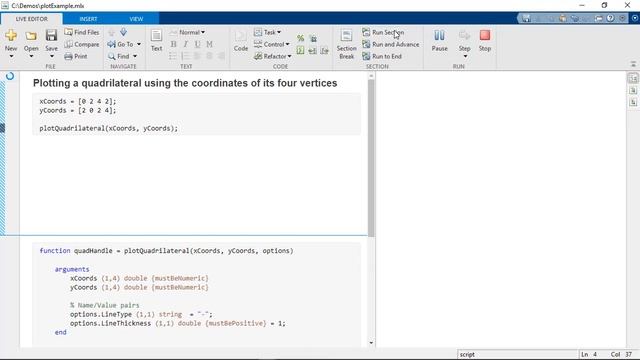Click the Save floppy disk icon
Image resolution: width=640 pixels, height=360 pixels.
(x=51, y=35)
